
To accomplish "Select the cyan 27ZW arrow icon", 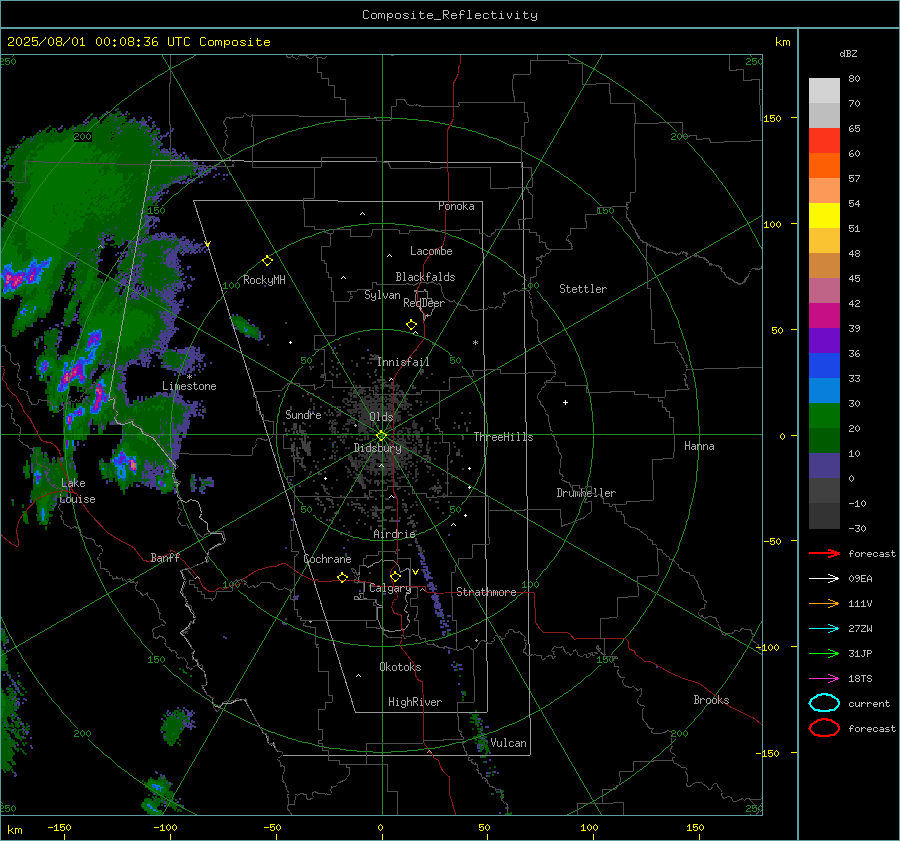I will click(824, 629).
